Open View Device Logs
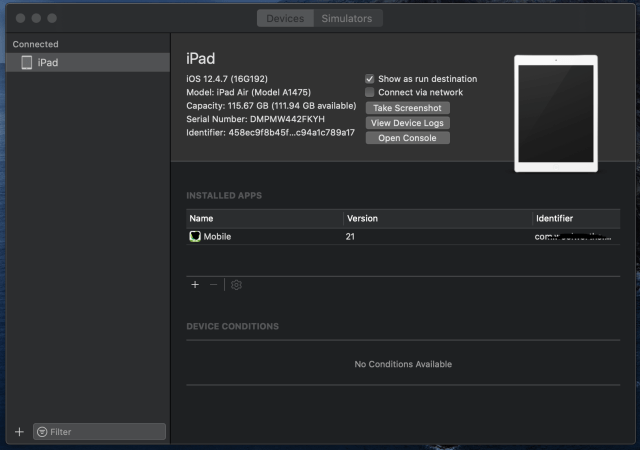The image size is (640, 450). [x=407, y=123]
